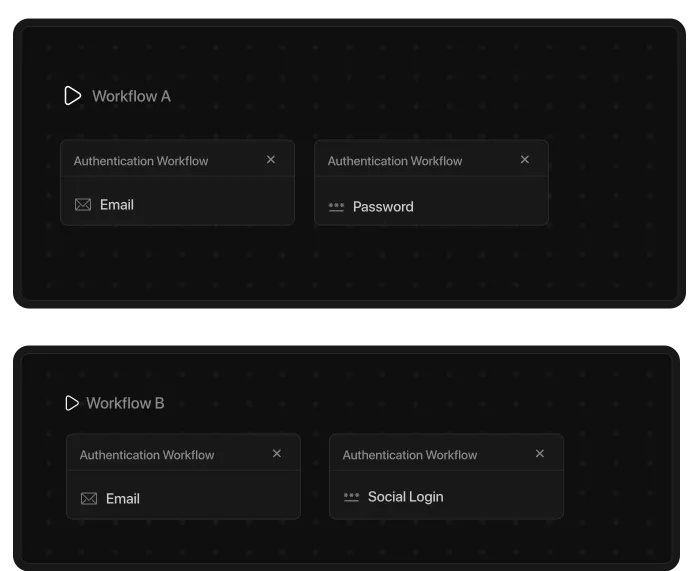Run Workflow A with the play icon

click(x=72, y=96)
